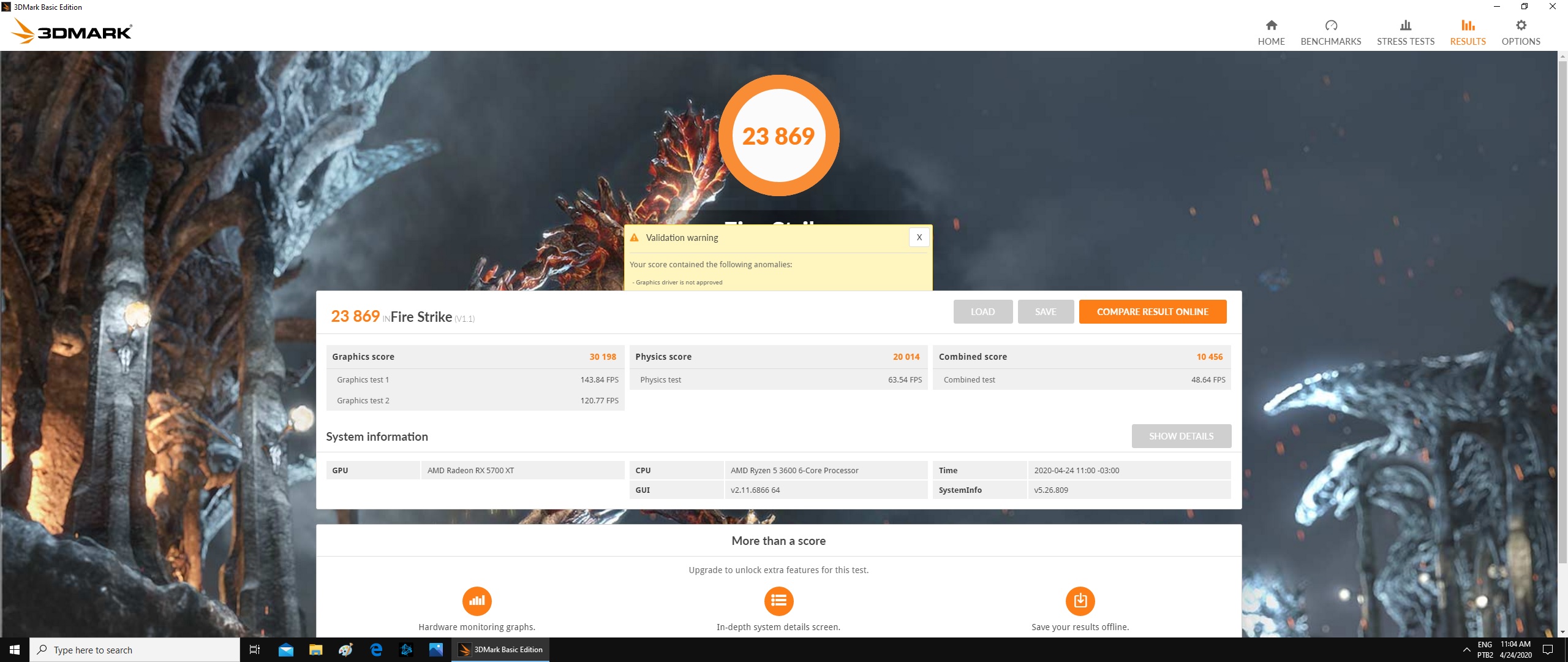Image resolution: width=1568 pixels, height=662 pixels.
Task: Open Microsoft Edge from taskbar
Action: 376,650
